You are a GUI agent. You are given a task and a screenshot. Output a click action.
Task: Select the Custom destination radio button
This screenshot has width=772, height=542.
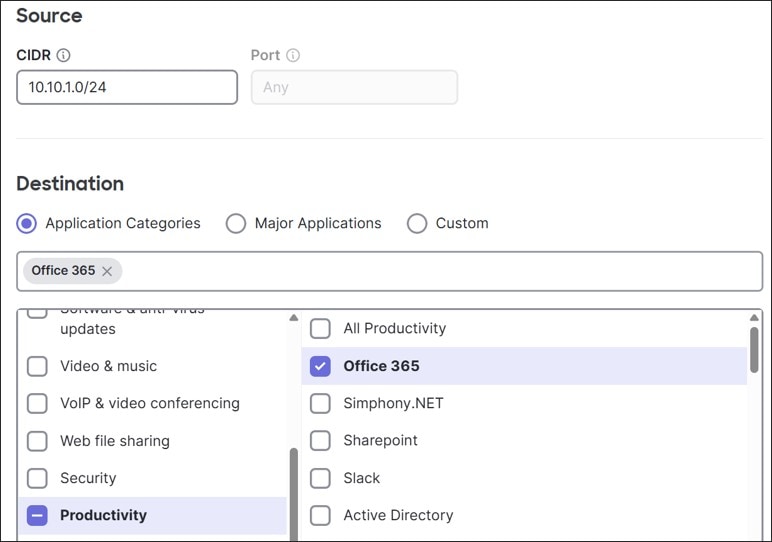click(x=417, y=224)
